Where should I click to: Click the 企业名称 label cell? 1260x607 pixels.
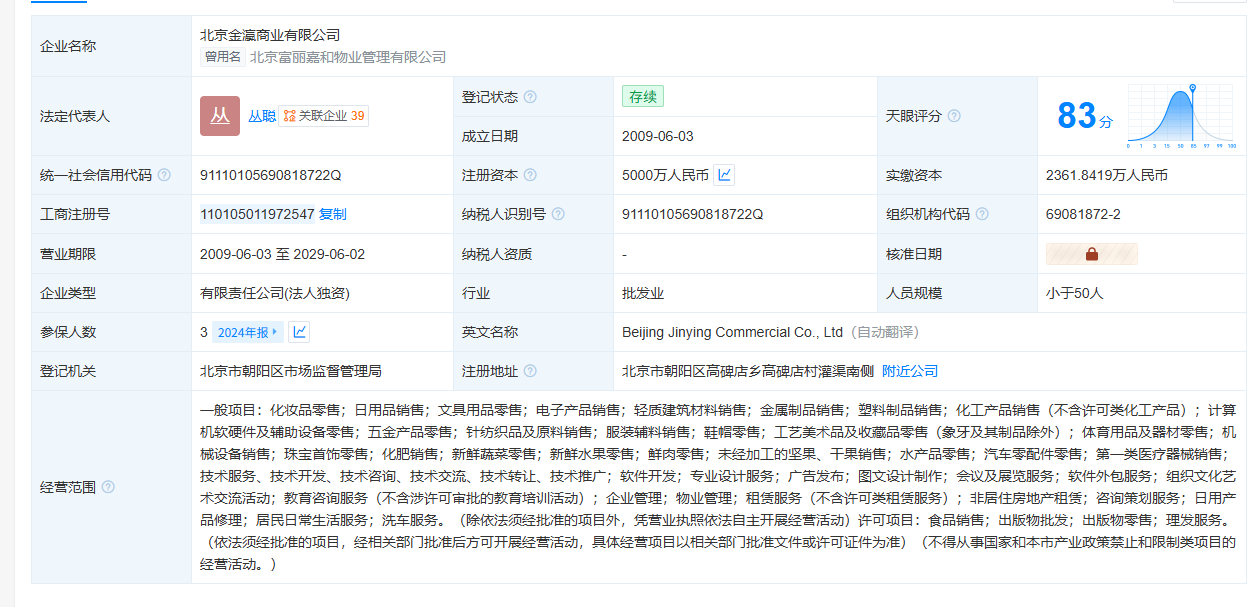point(111,47)
